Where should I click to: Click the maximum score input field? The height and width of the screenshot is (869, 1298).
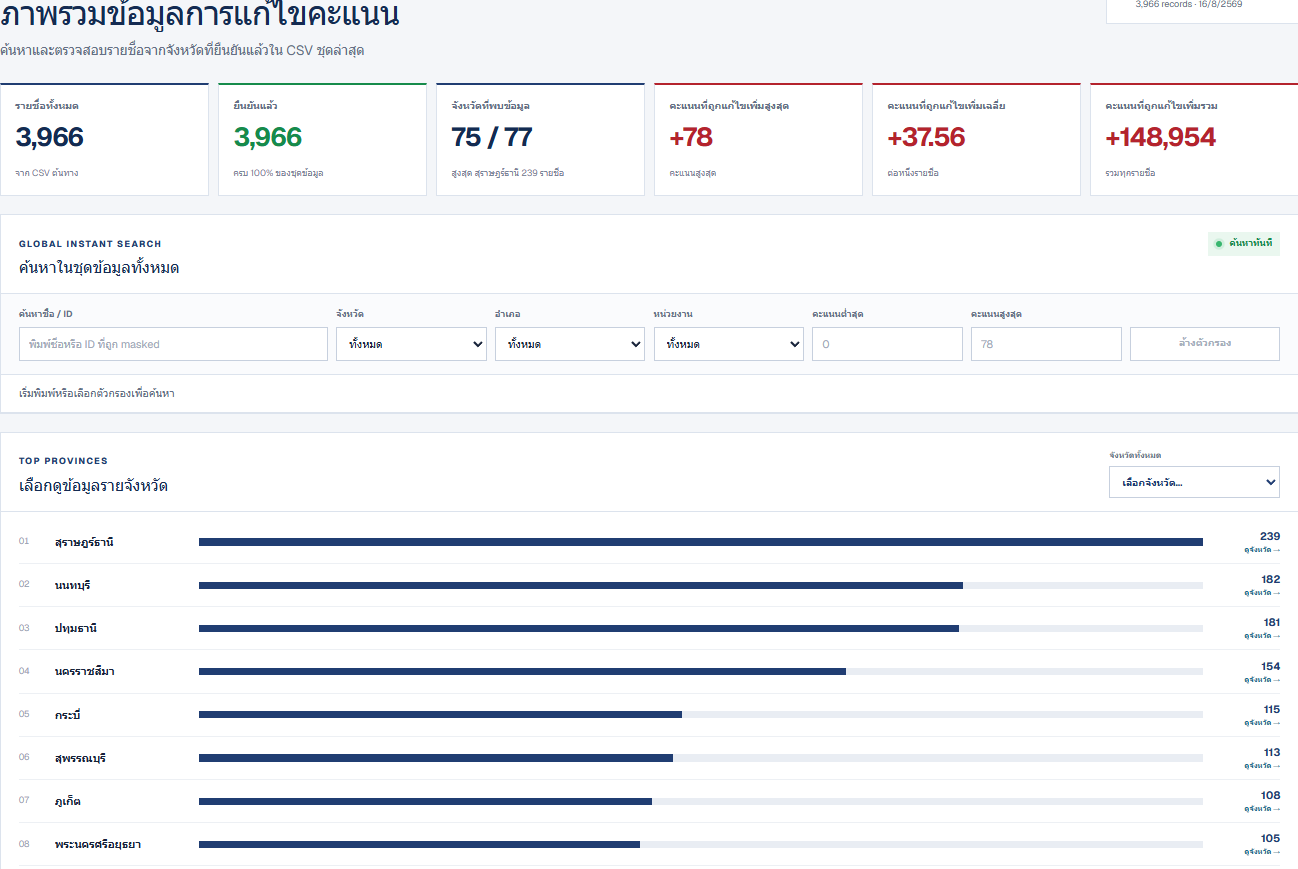pos(1046,344)
